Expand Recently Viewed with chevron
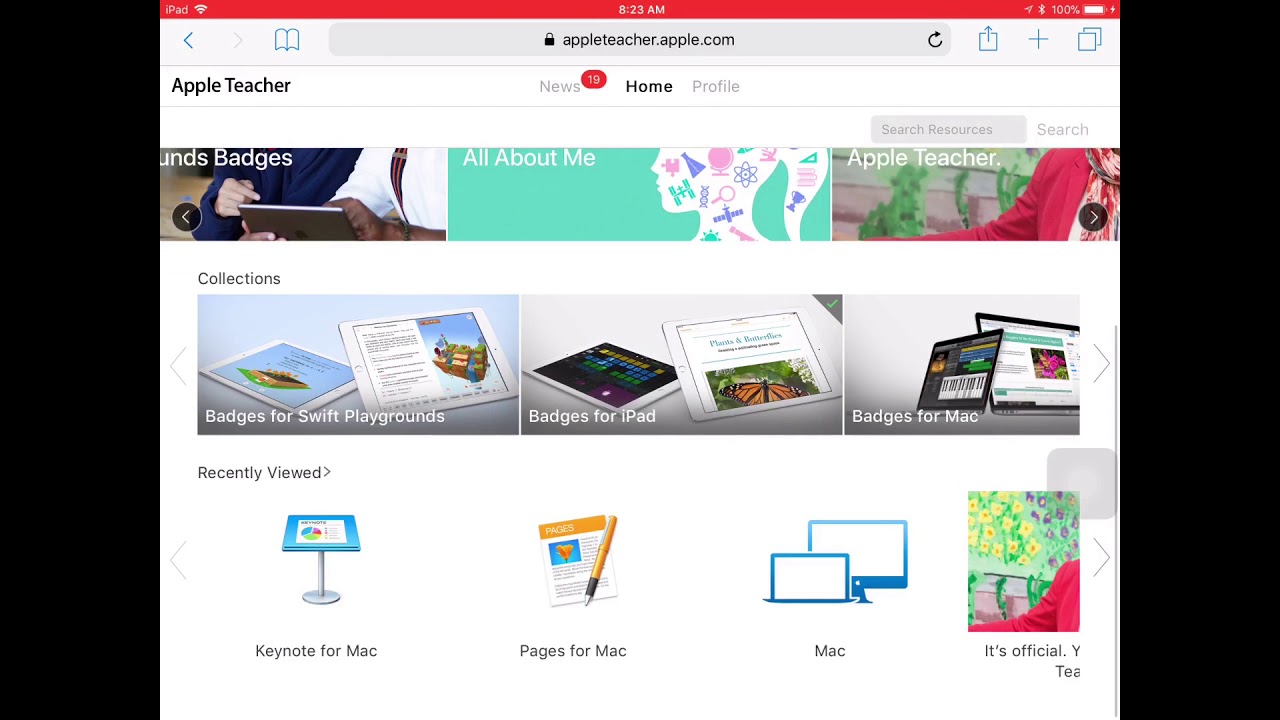The width and height of the screenshot is (1280, 720). [x=327, y=472]
